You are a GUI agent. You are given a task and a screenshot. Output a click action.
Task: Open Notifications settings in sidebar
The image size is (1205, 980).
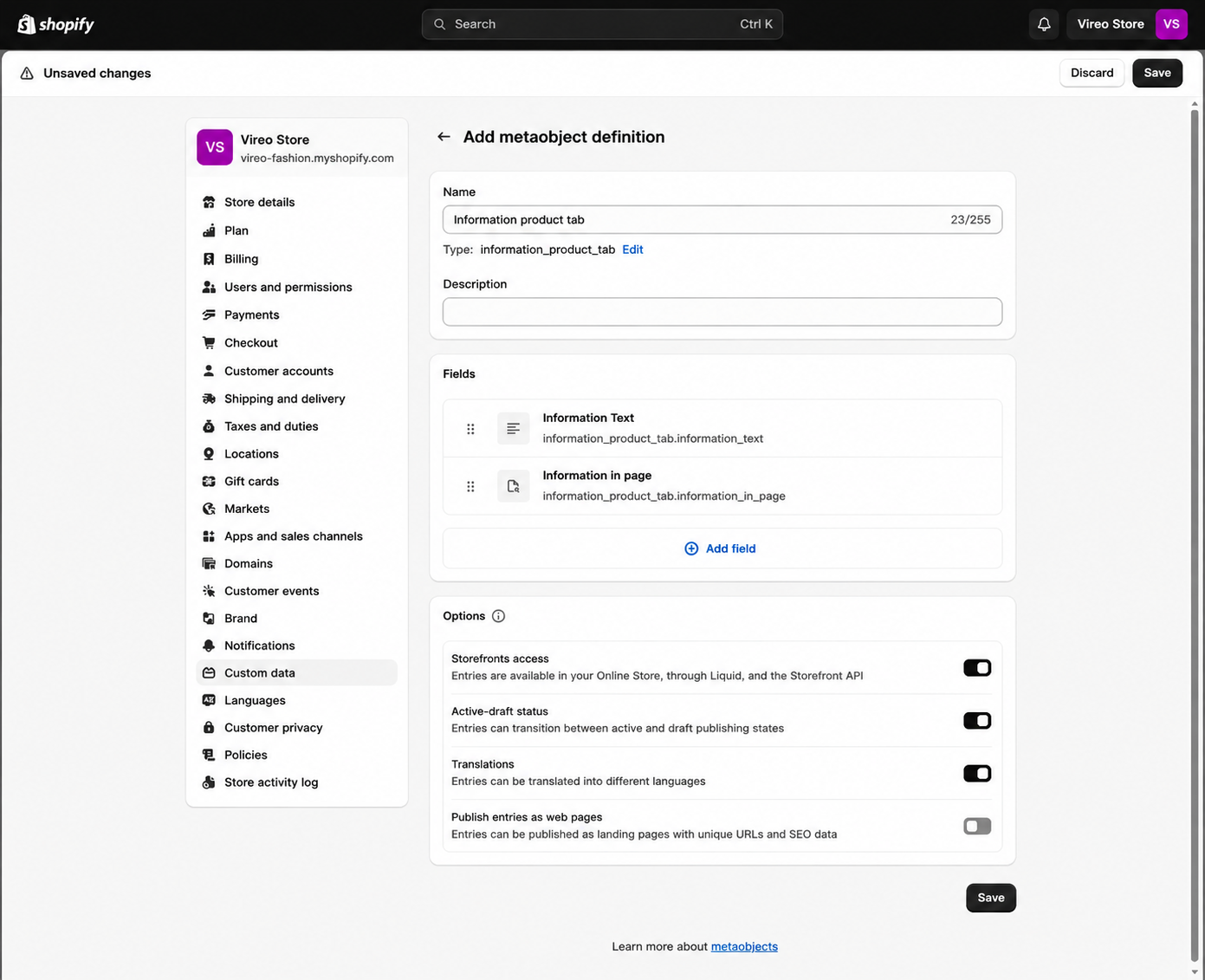(296, 646)
